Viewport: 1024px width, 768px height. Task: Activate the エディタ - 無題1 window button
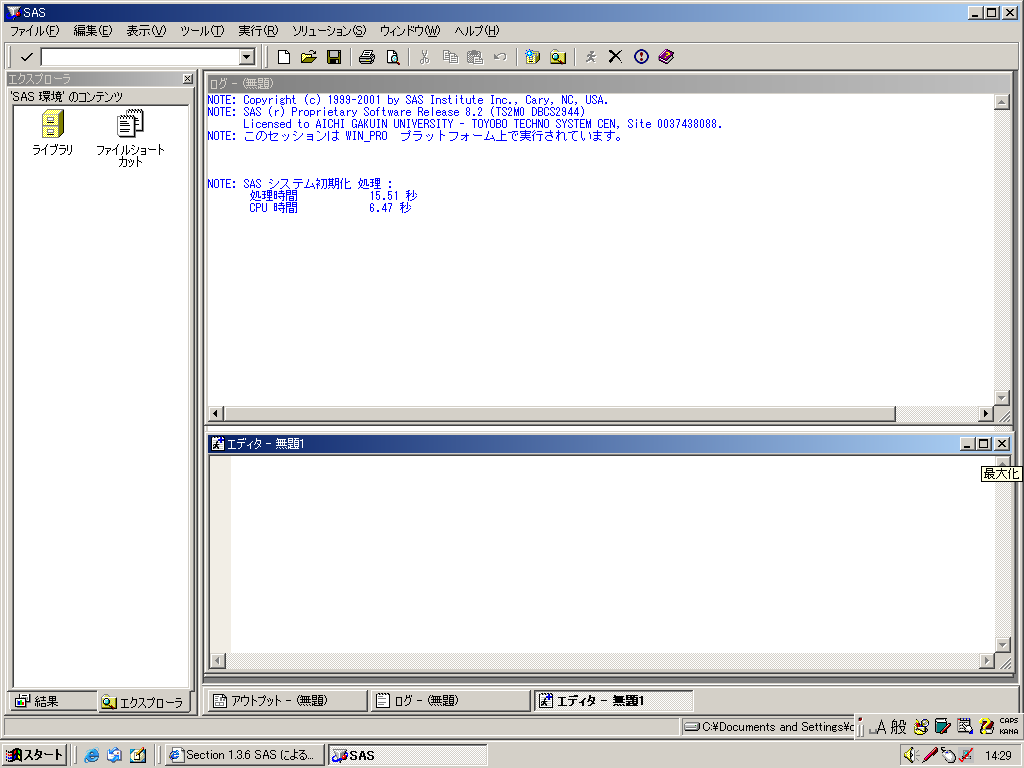tap(613, 701)
